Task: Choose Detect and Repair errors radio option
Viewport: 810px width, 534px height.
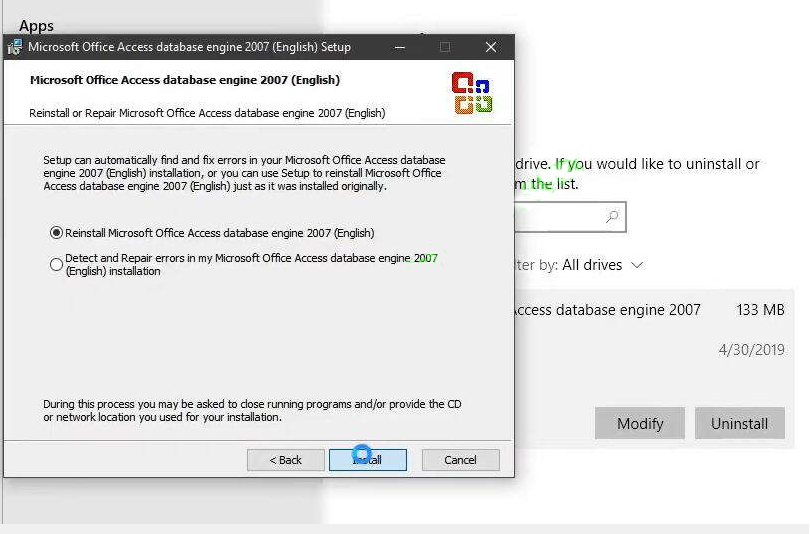Action: 56,264
